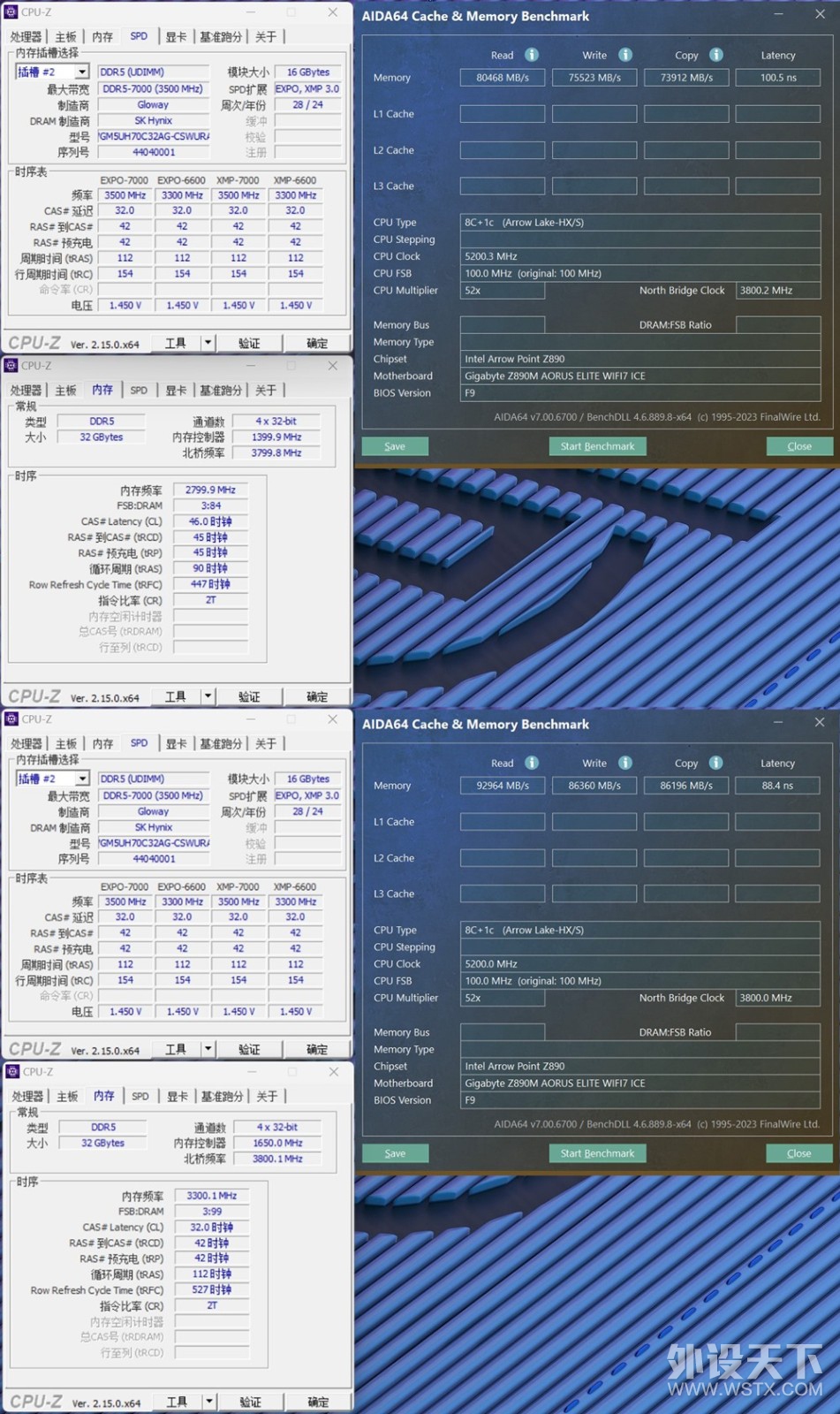Click the 3799.8 MHz 北桥频率 value
This screenshot has width=840, height=1414.
276,452
